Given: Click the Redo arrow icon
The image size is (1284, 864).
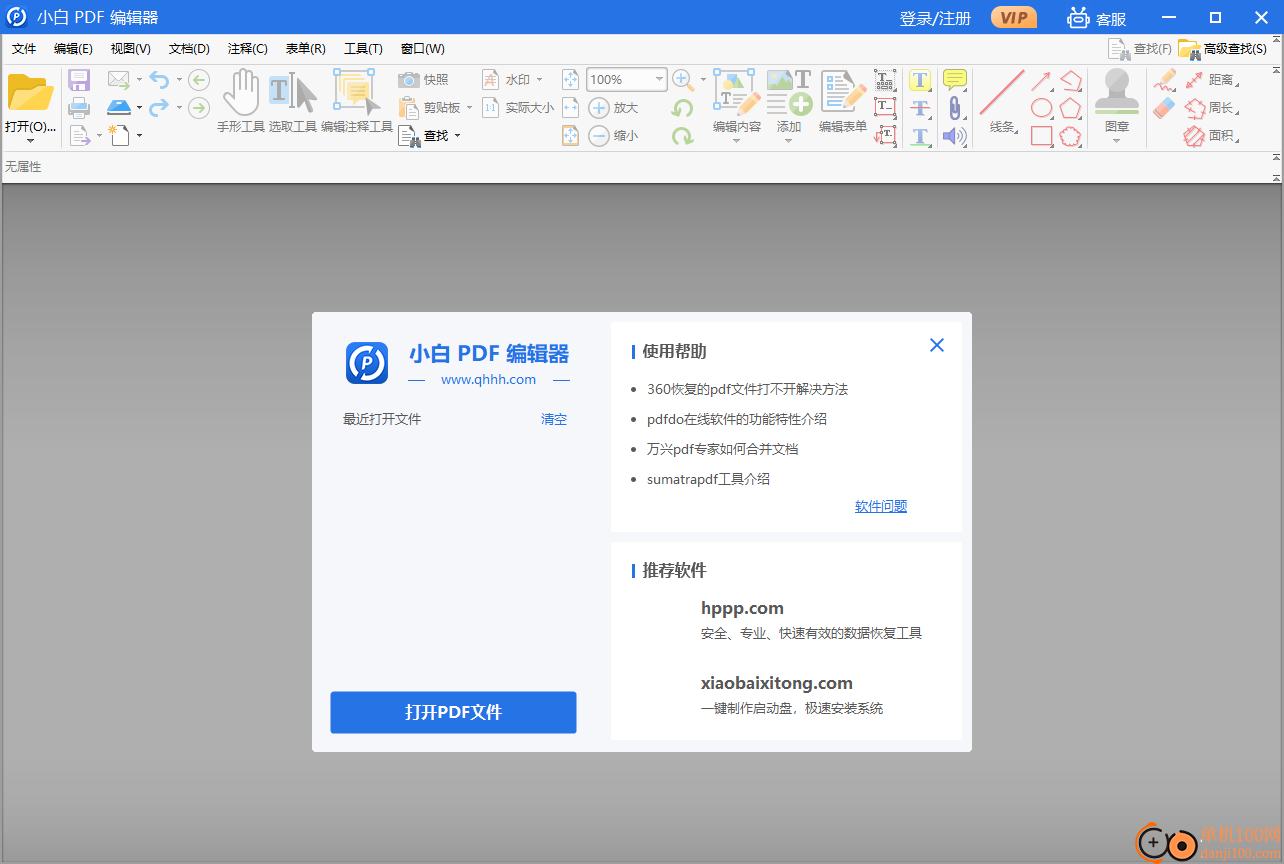Looking at the screenshot, I should click(x=159, y=107).
